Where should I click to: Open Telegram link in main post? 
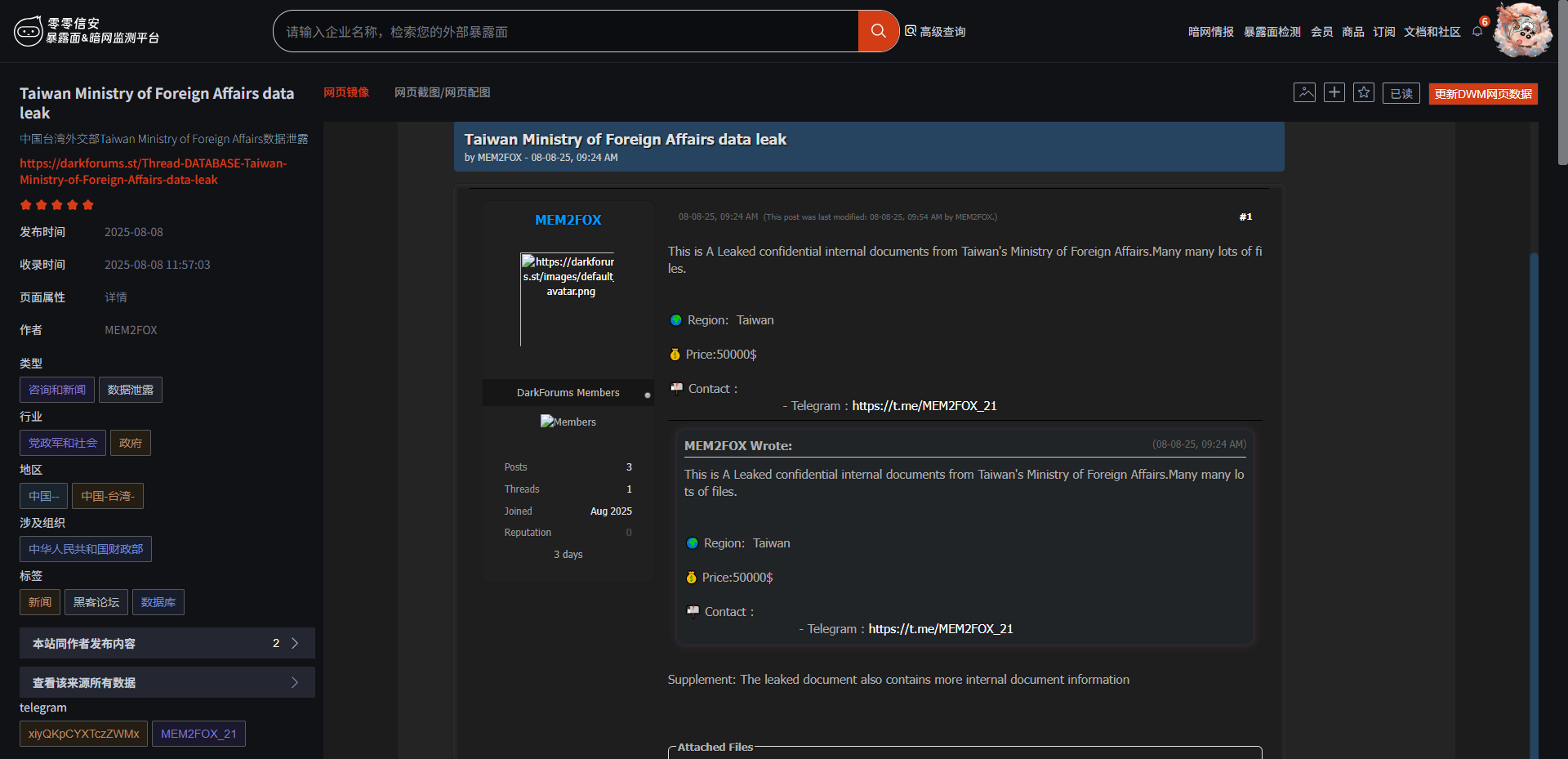(924, 406)
